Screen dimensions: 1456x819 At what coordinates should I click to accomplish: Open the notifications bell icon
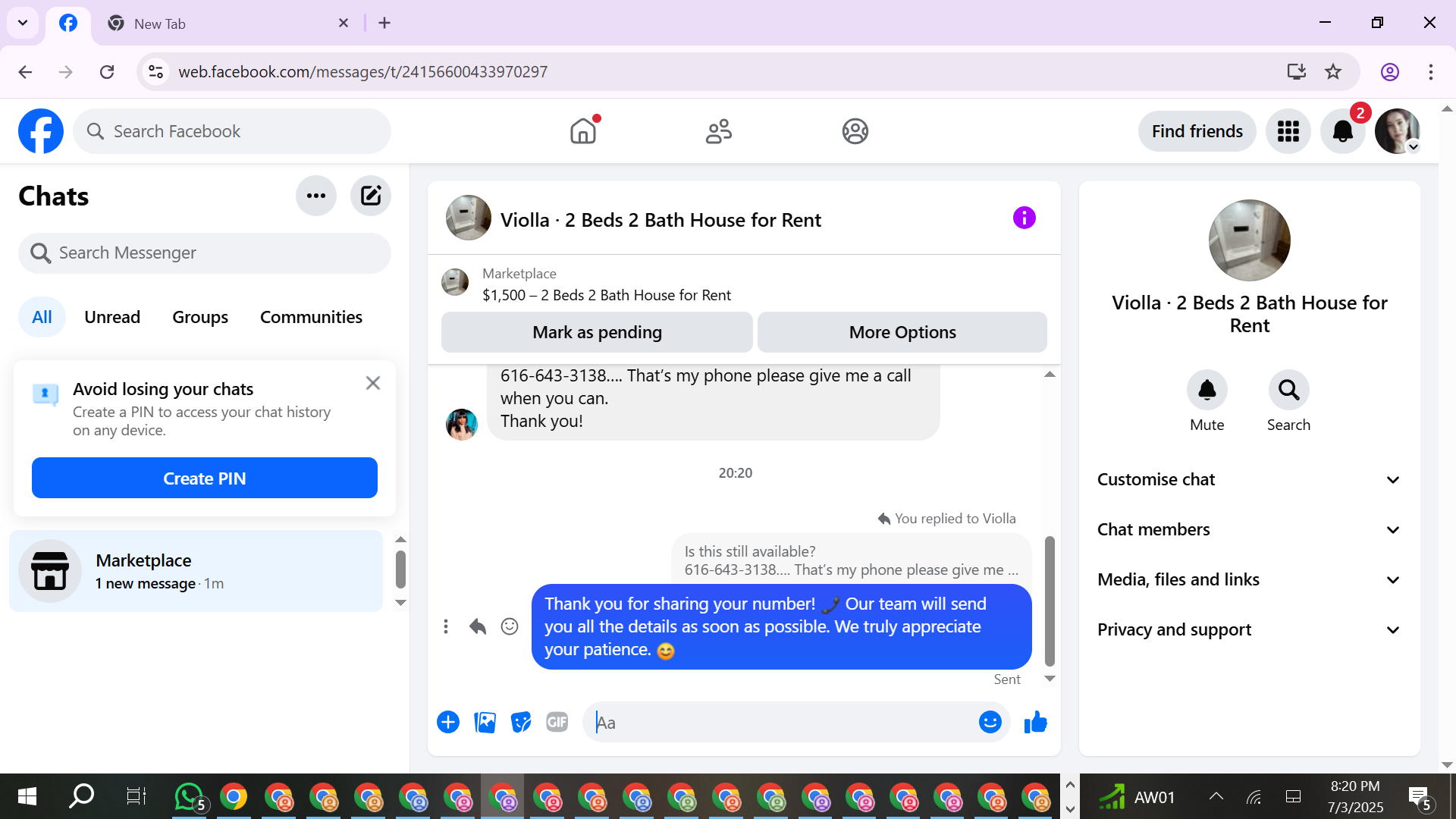coord(1342,131)
